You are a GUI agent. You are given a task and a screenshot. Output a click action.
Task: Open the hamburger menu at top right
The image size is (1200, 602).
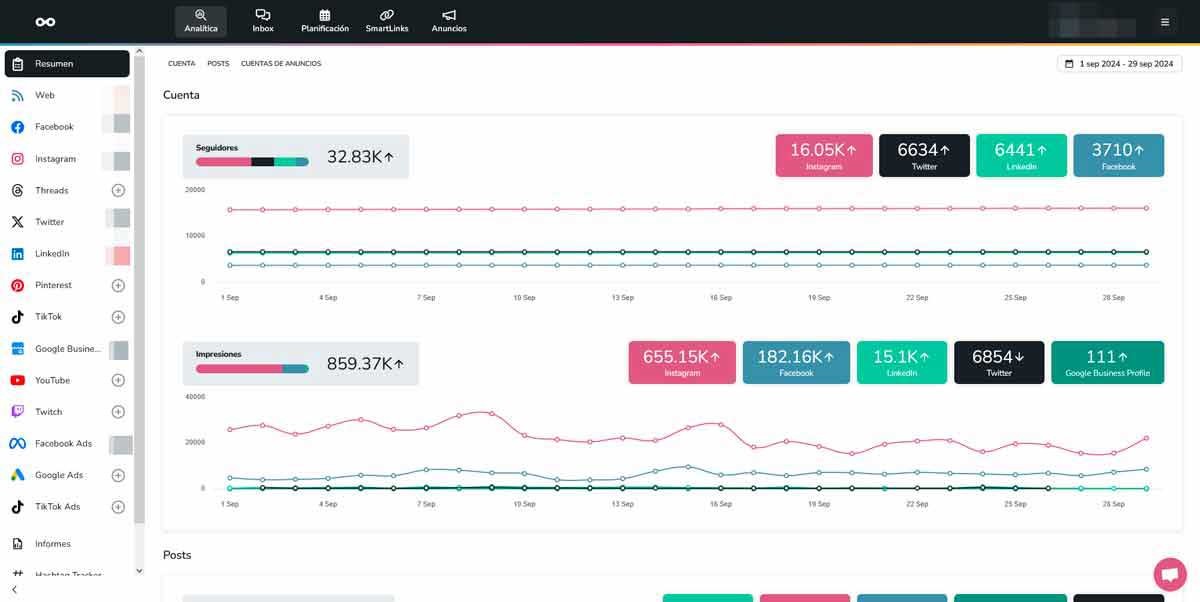pos(1164,22)
